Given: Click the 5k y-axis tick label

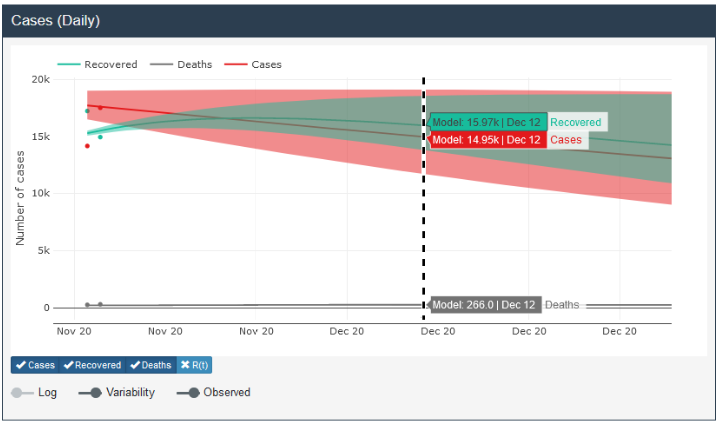Looking at the screenshot, I should [x=44, y=250].
